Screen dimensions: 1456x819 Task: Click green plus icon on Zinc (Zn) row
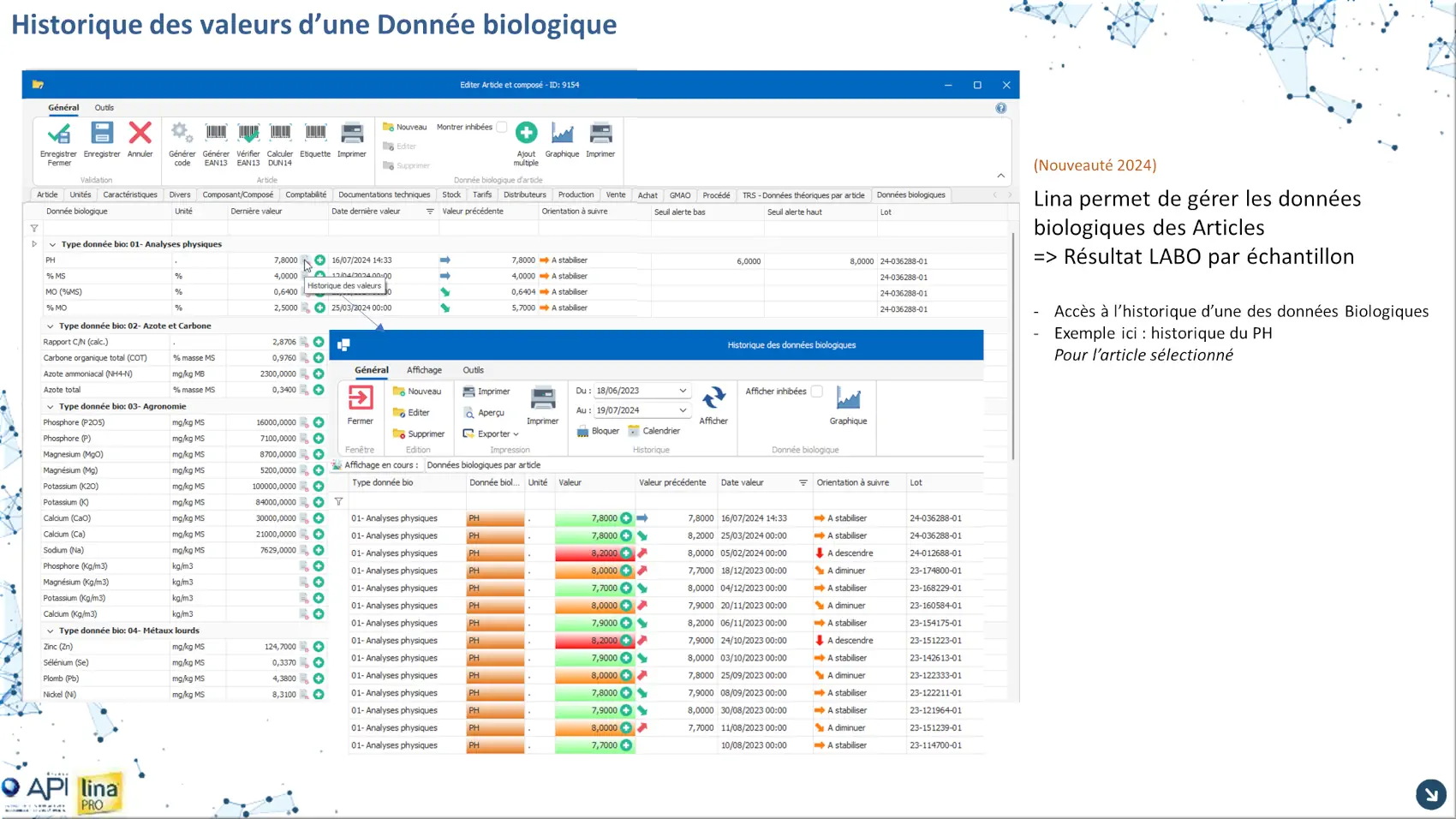319,647
